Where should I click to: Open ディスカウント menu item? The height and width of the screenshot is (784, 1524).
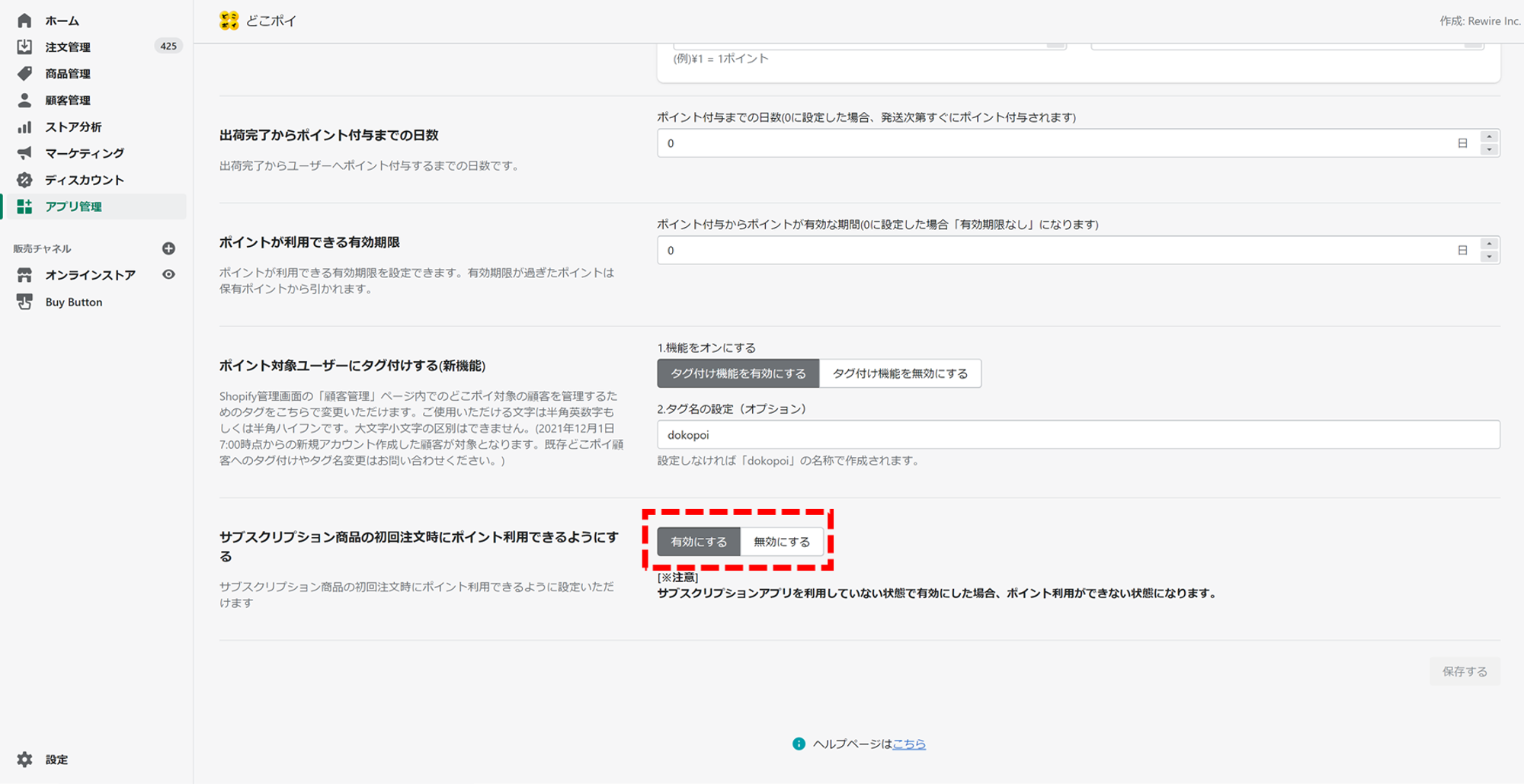(85, 180)
